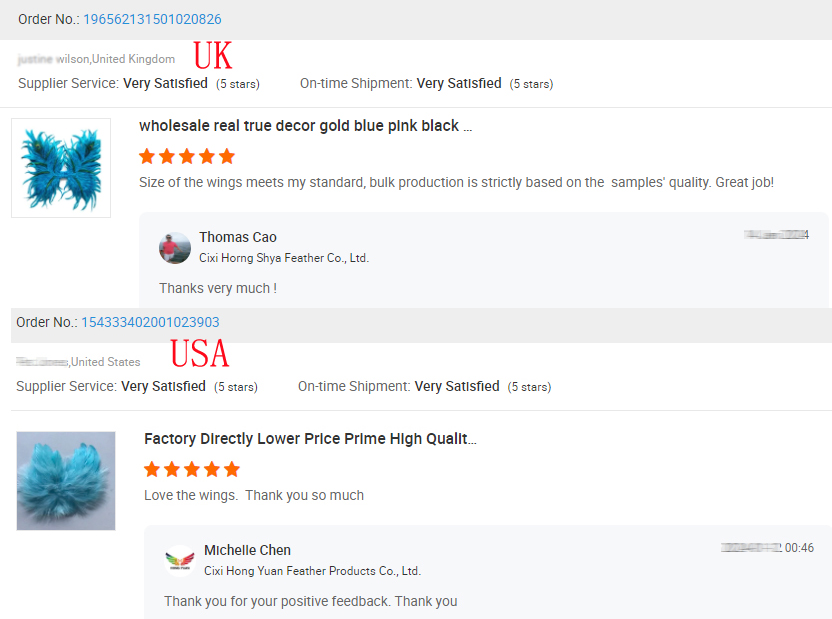Click the 'Thanks very much !' supplier reply
Screen dimensions: 832x619
tap(218, 288)
